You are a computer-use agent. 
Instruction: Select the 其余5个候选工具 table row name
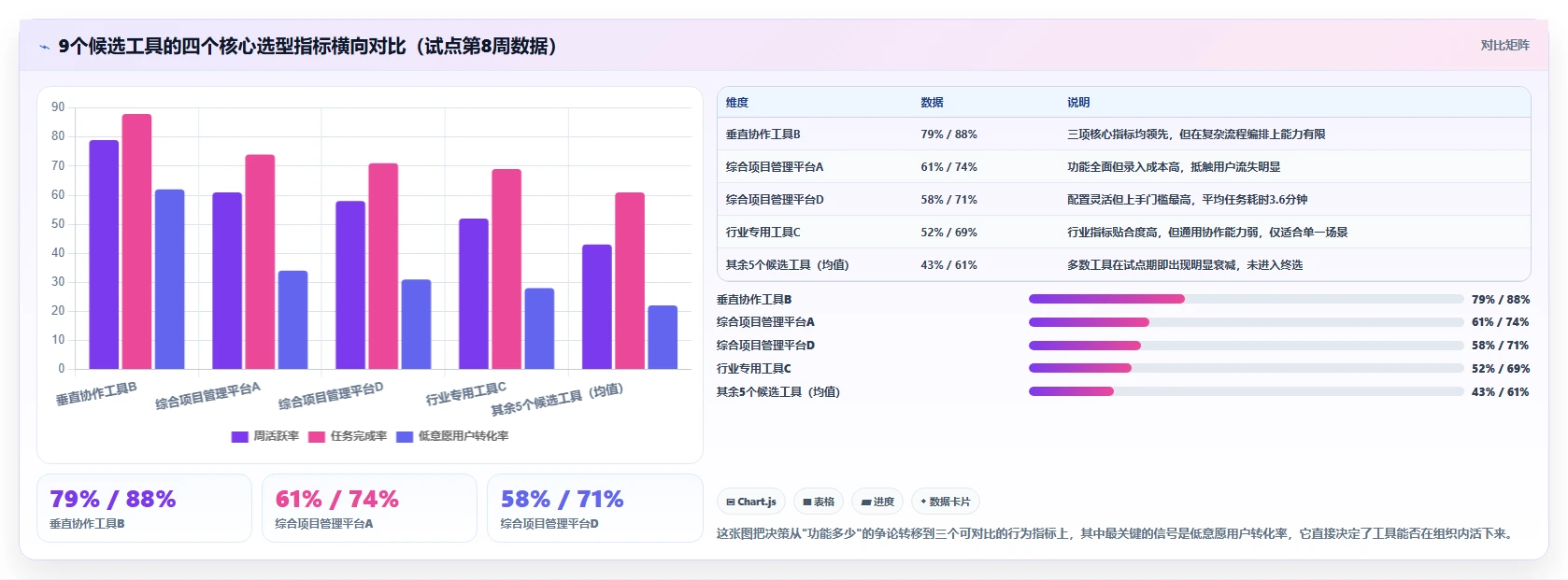(787, 265)
